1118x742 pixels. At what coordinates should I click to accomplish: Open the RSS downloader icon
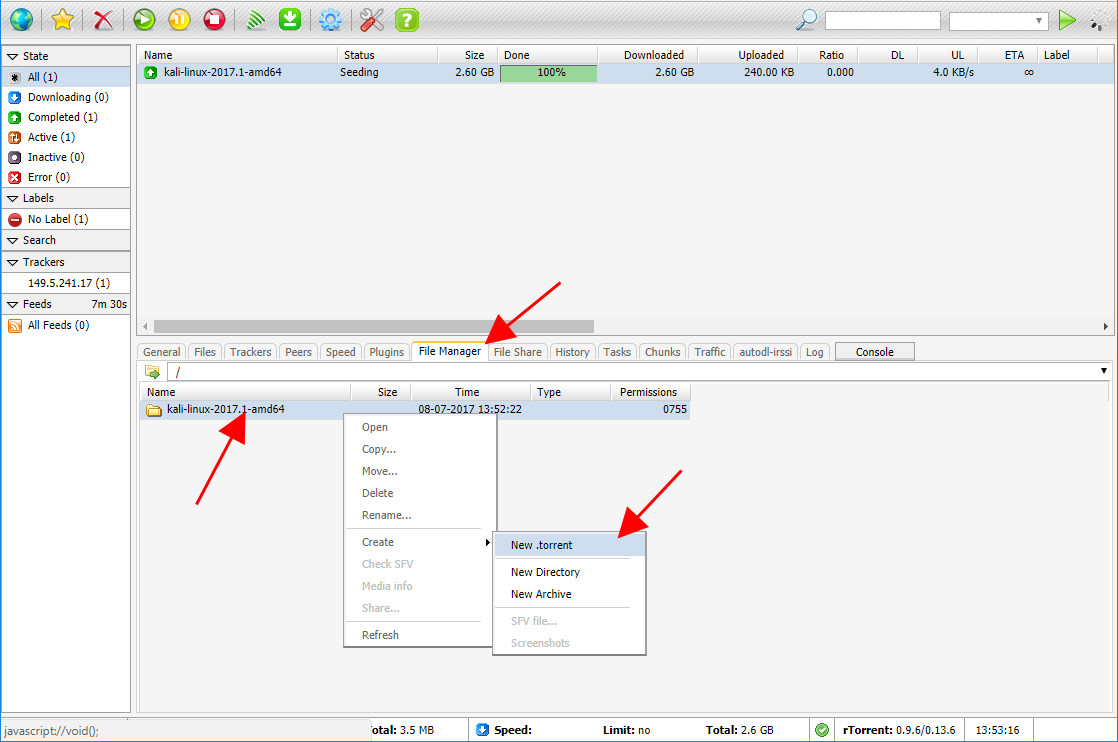point(255,19)
